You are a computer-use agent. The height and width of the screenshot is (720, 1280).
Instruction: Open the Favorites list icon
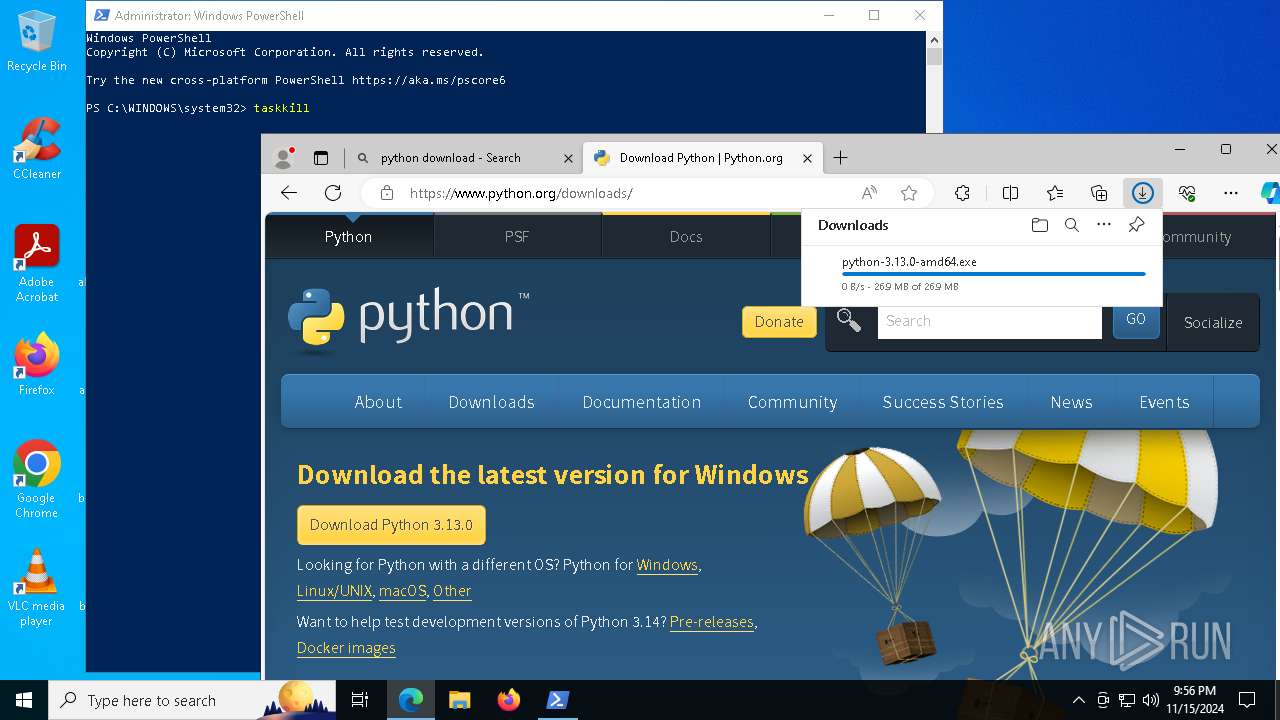(1055, 193)
